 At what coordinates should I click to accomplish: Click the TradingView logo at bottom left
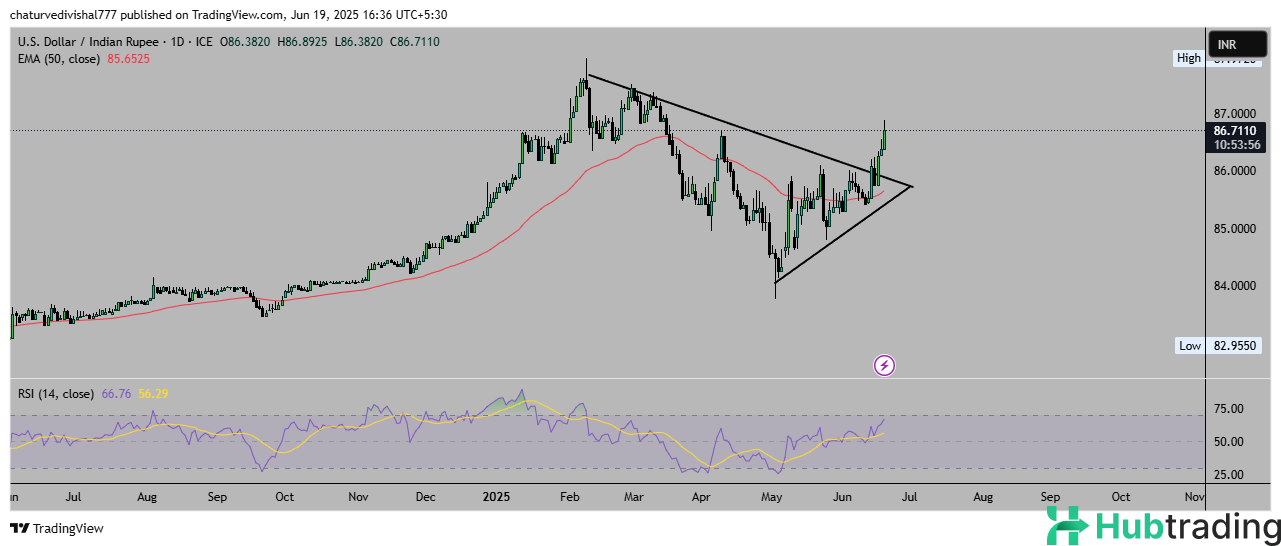tap(57, 528)
